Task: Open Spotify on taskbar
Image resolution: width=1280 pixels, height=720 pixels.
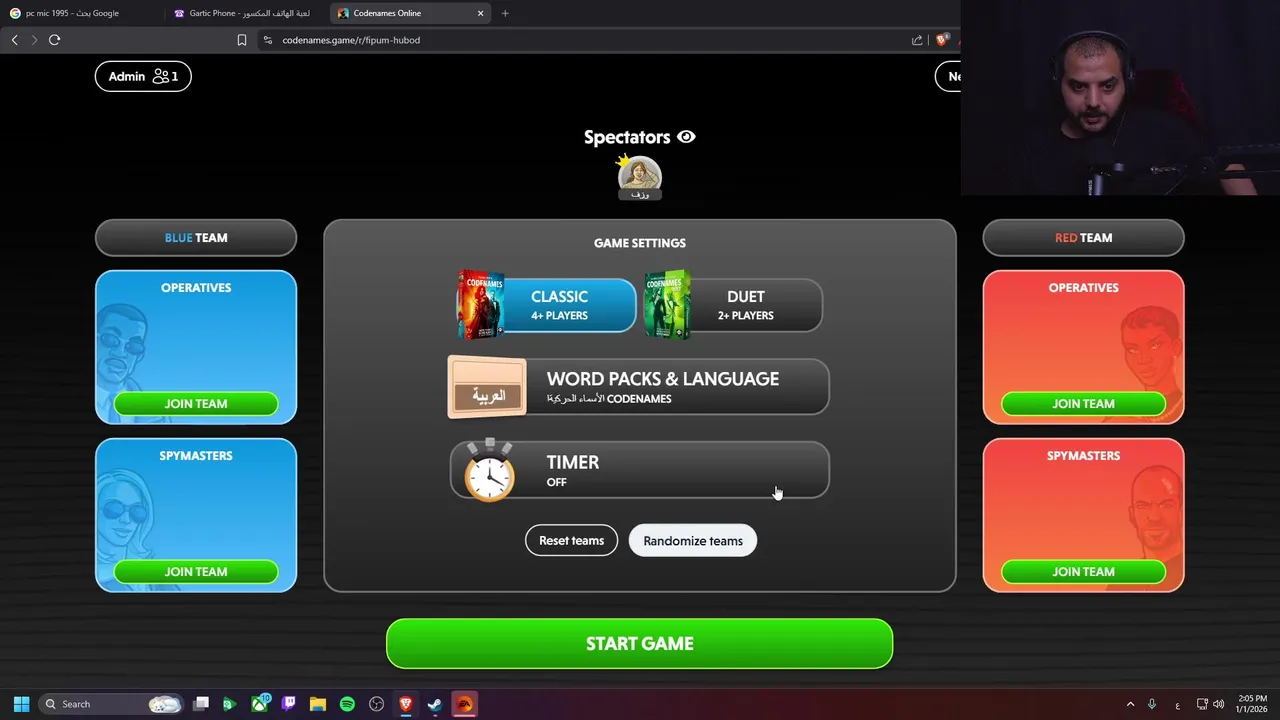Action: (347, 704)
